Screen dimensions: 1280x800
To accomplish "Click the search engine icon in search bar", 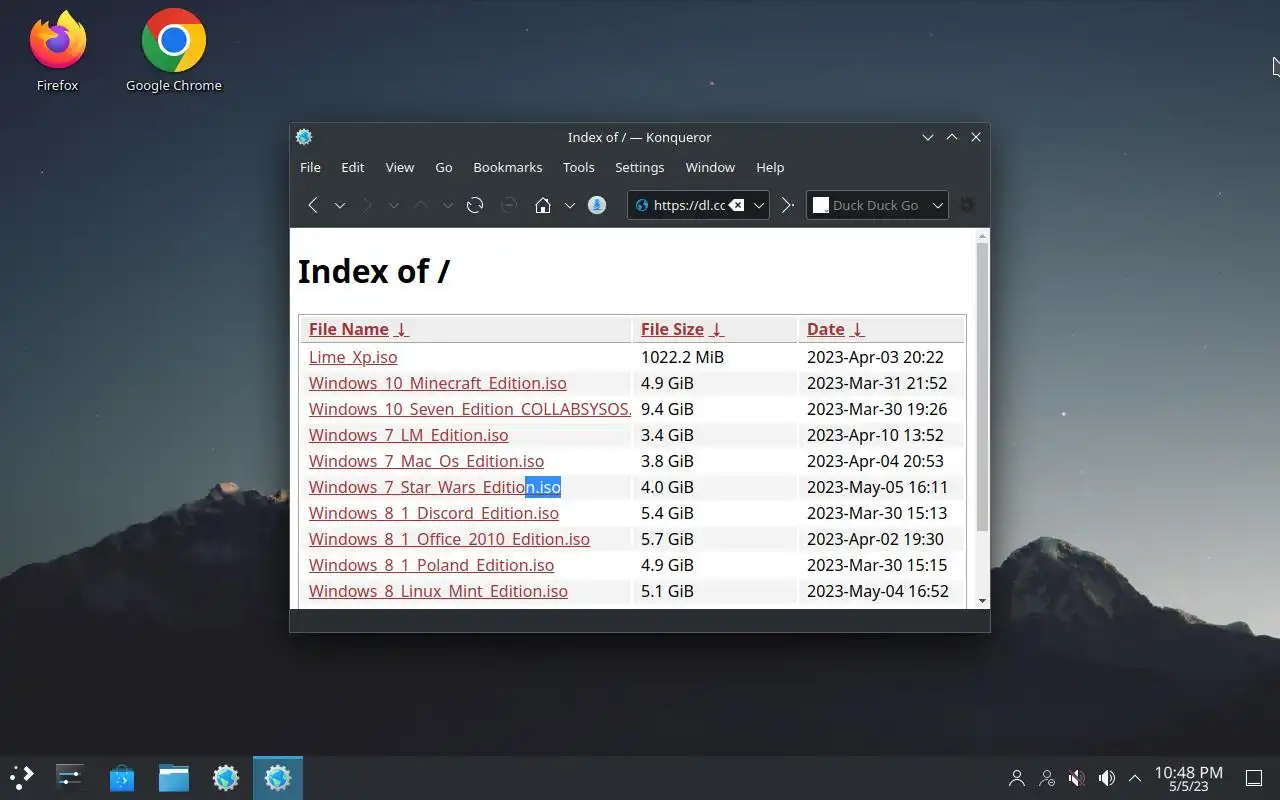I will click(821, 205).
